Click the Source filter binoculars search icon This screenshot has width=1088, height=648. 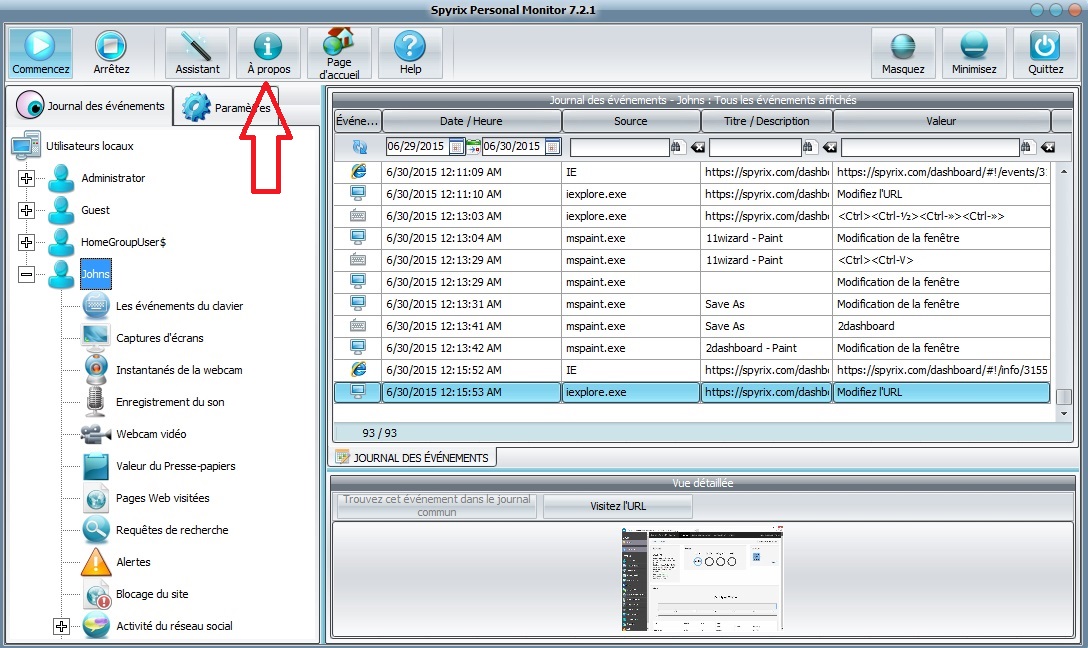(x=677, y=146)
